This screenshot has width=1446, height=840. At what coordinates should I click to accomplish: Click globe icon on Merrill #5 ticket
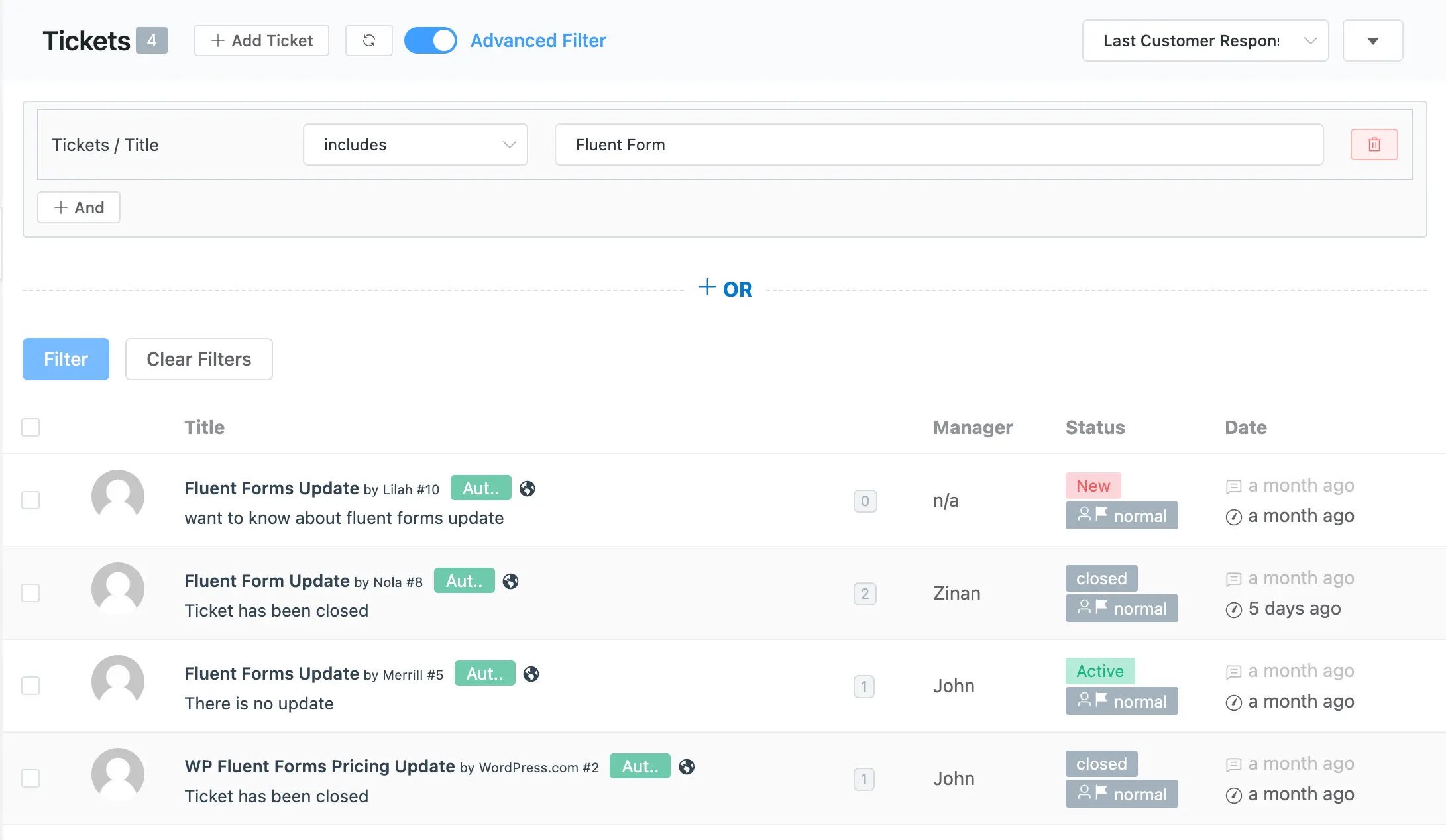[531, 674]
